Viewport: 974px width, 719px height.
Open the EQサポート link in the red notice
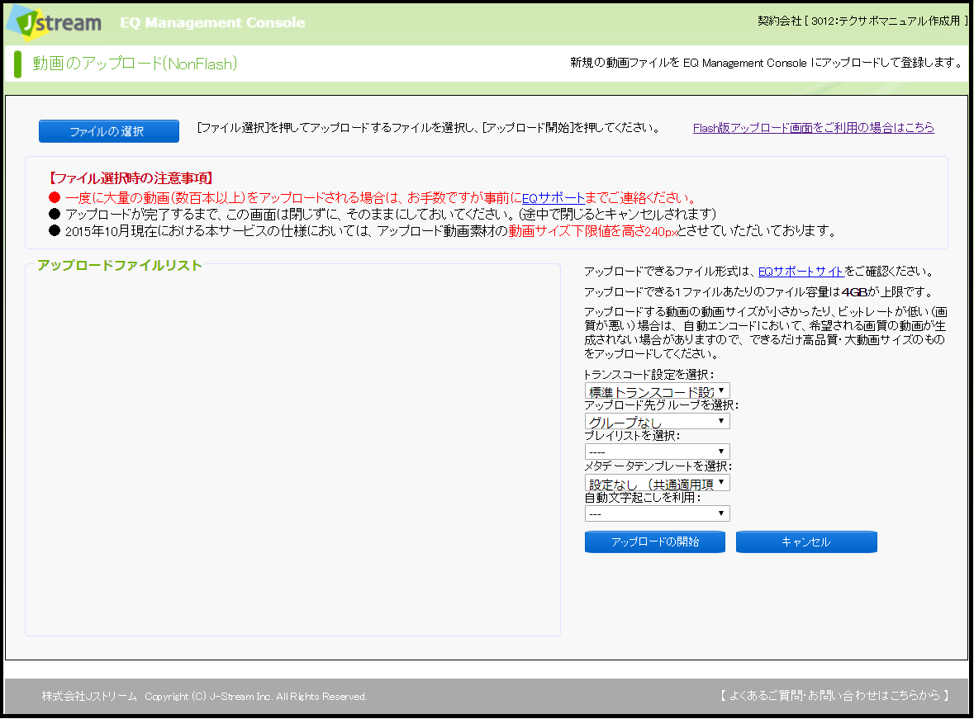pyautogui.click(x=553, y=198)
